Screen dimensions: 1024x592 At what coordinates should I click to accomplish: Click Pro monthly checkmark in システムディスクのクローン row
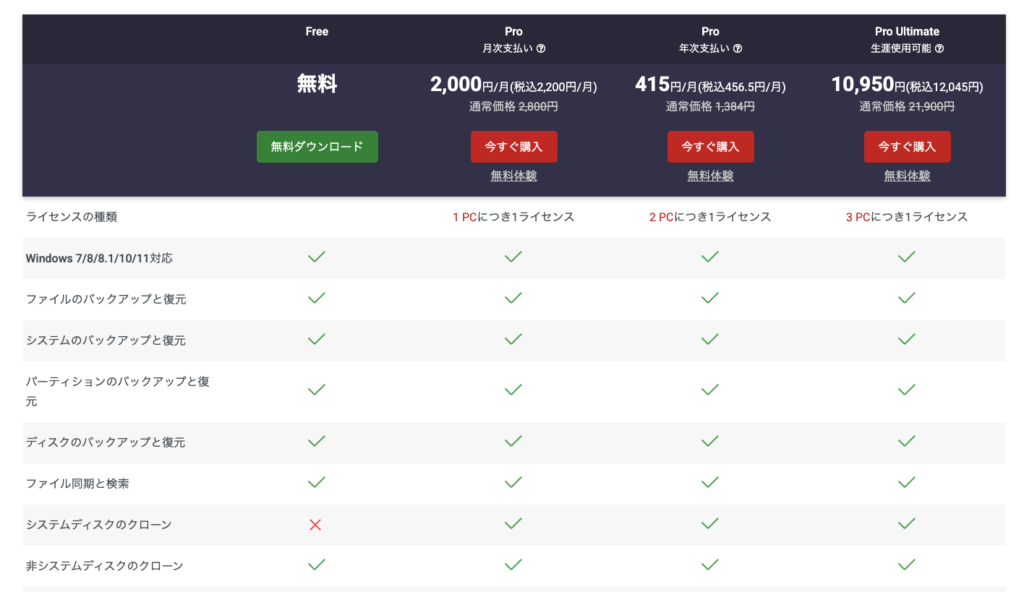point(513,523)
